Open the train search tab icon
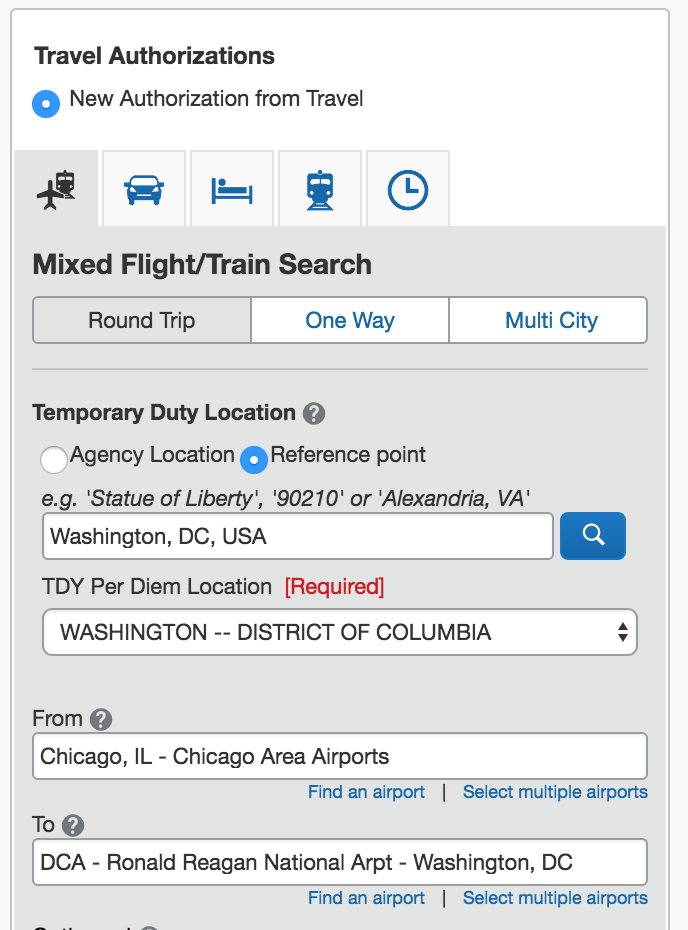 pyautogui.click(x=320, y=189)
